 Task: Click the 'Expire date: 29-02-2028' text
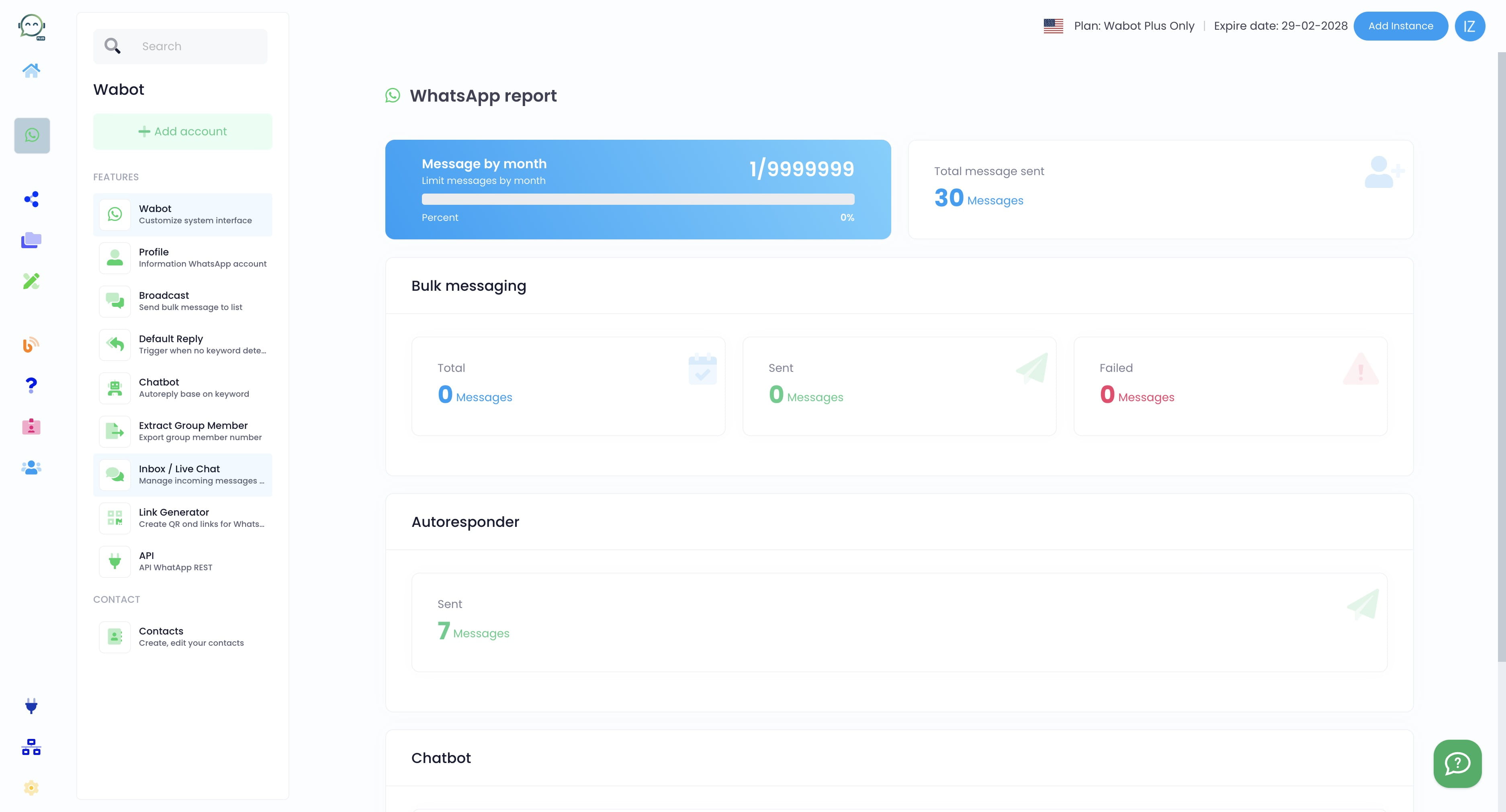tap(1280, 26)
